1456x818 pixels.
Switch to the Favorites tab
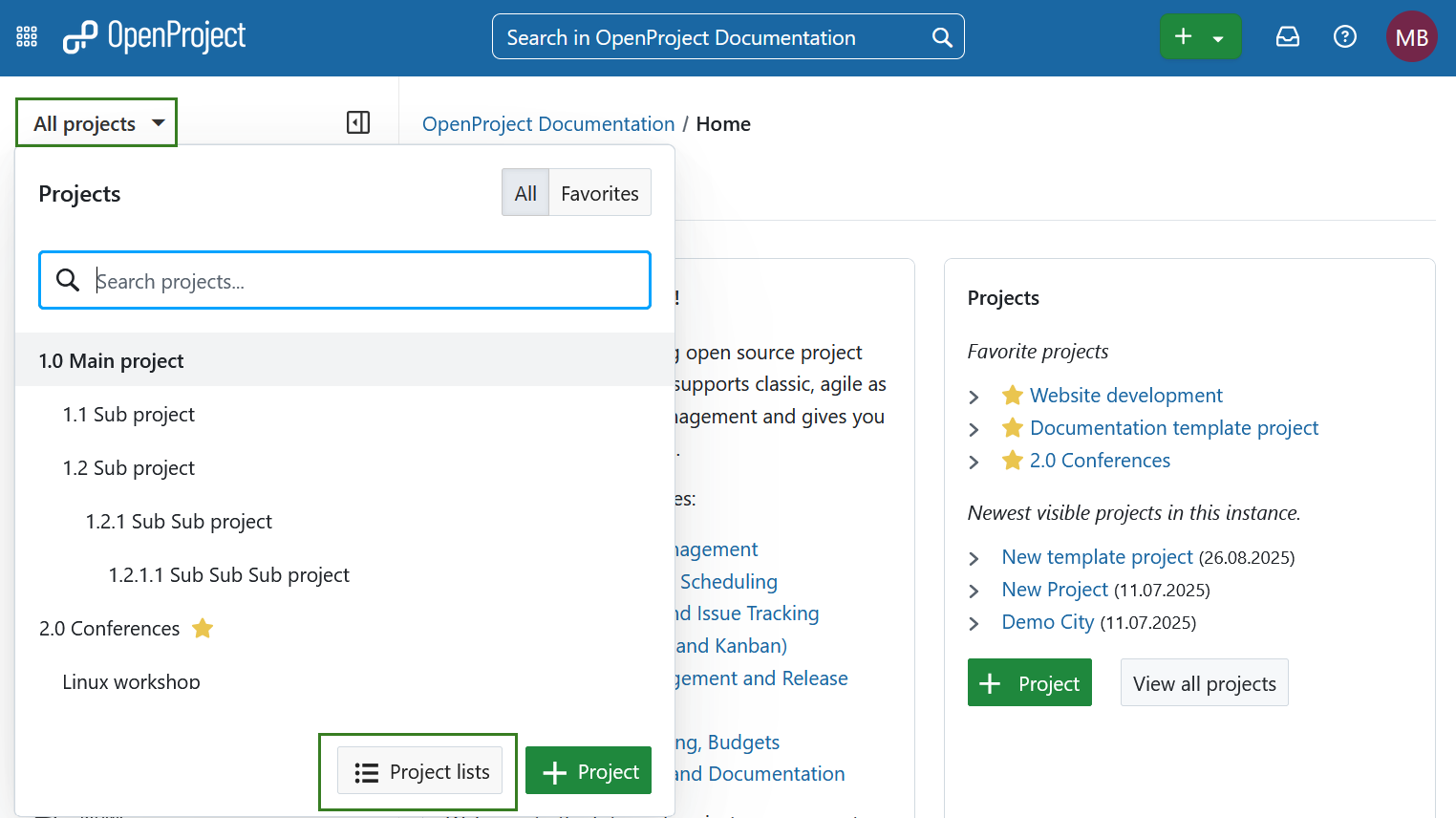[x=600, y=192]
